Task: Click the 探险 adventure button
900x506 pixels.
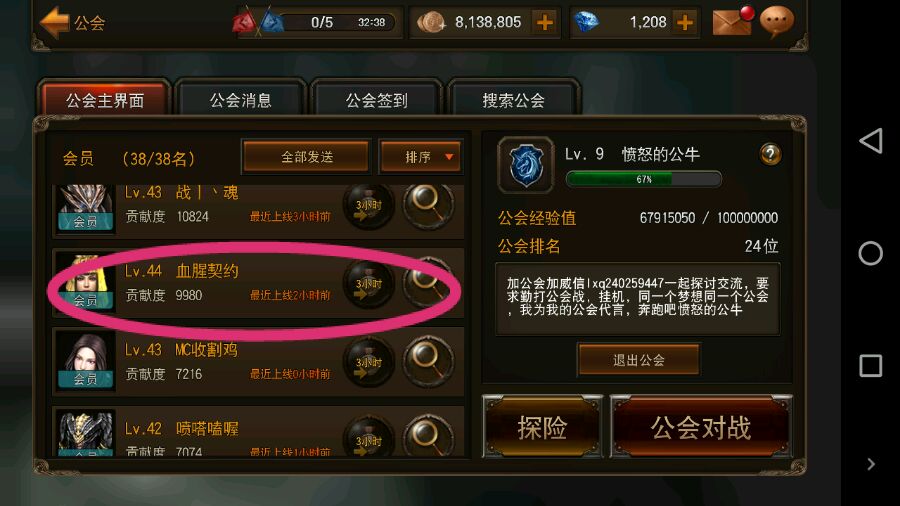Action: click(542, 427)
